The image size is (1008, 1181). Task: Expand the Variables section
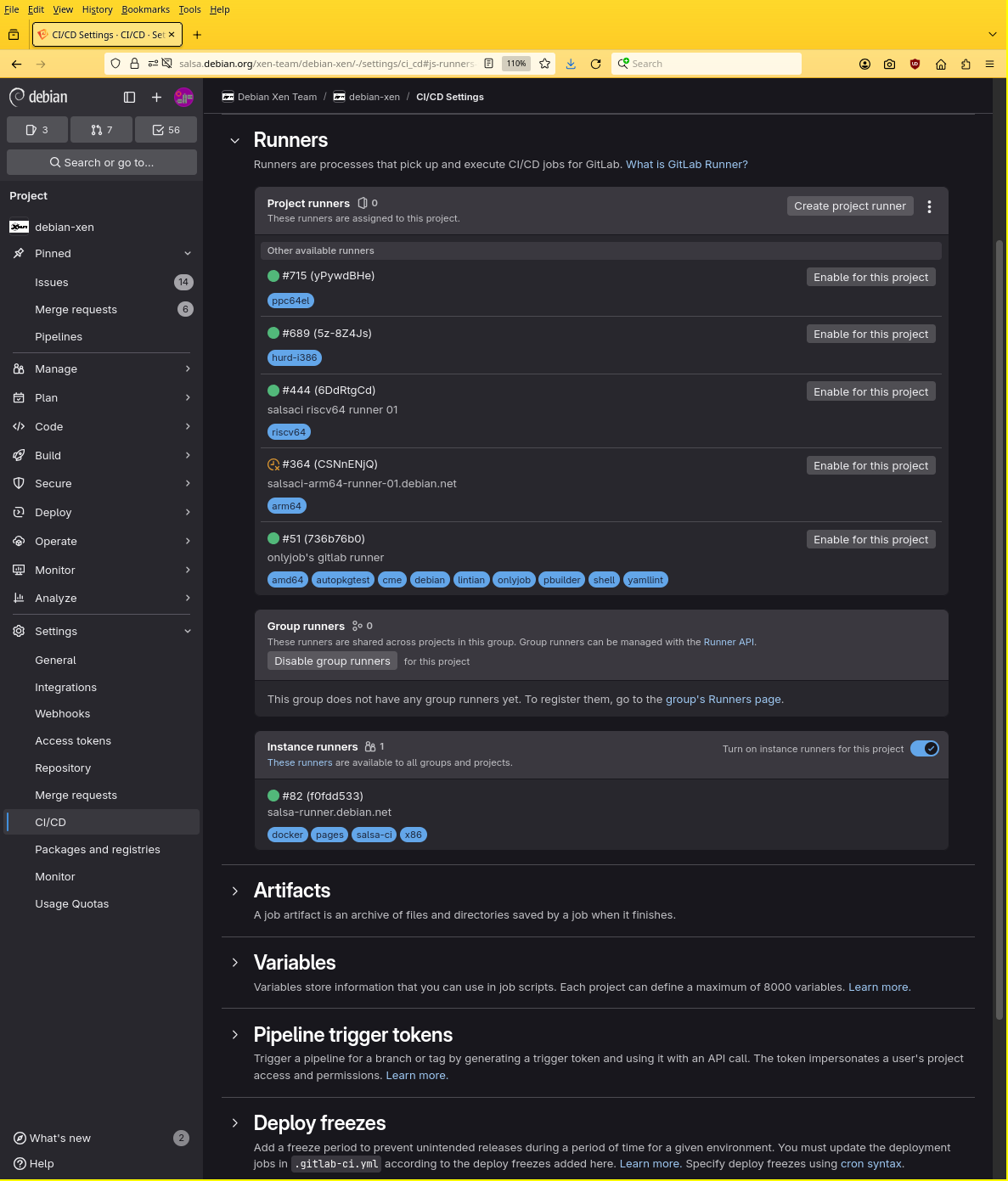point(235,963)
